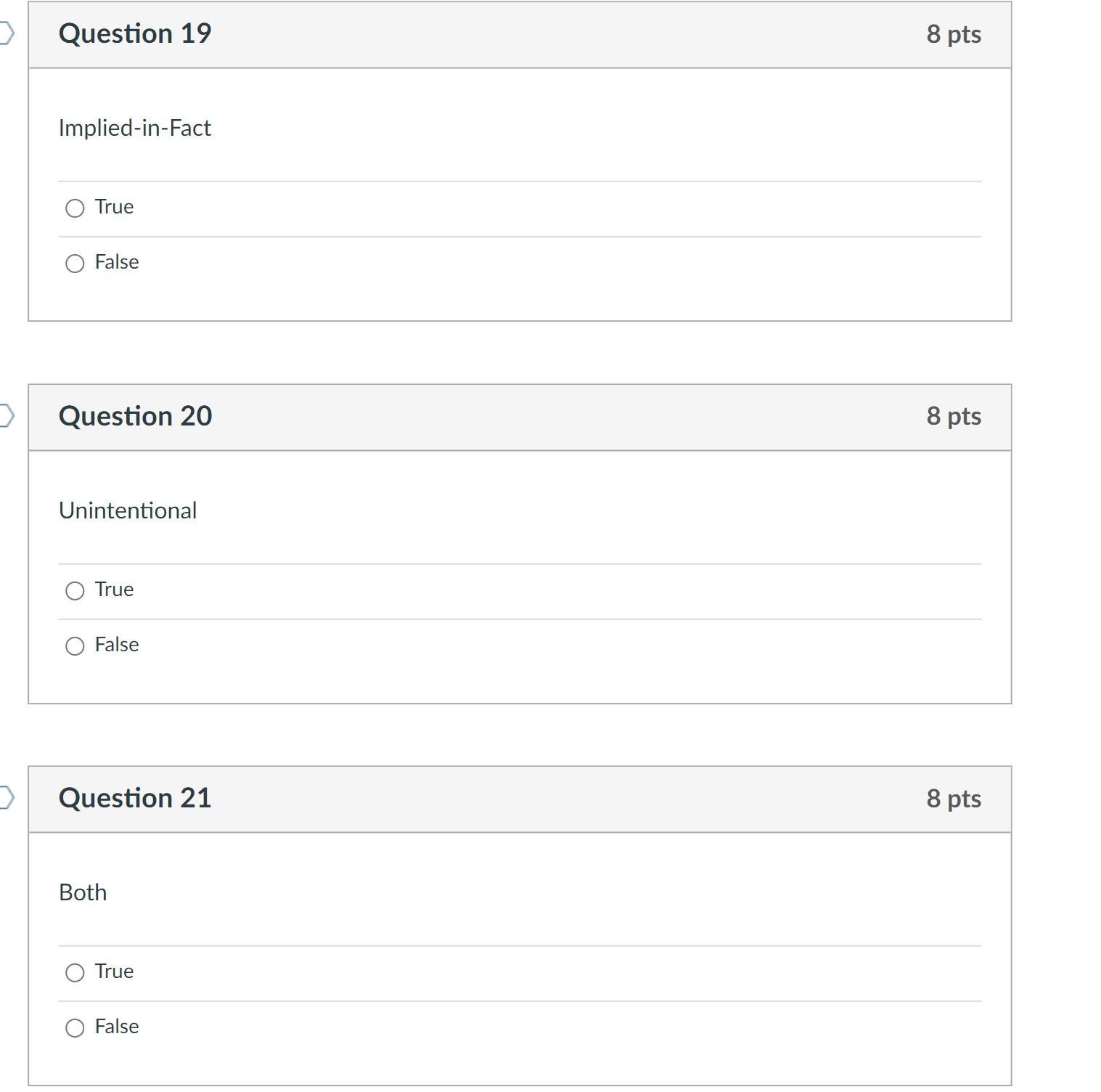Click the flag marker beside Question 20

tap(6, 414)
